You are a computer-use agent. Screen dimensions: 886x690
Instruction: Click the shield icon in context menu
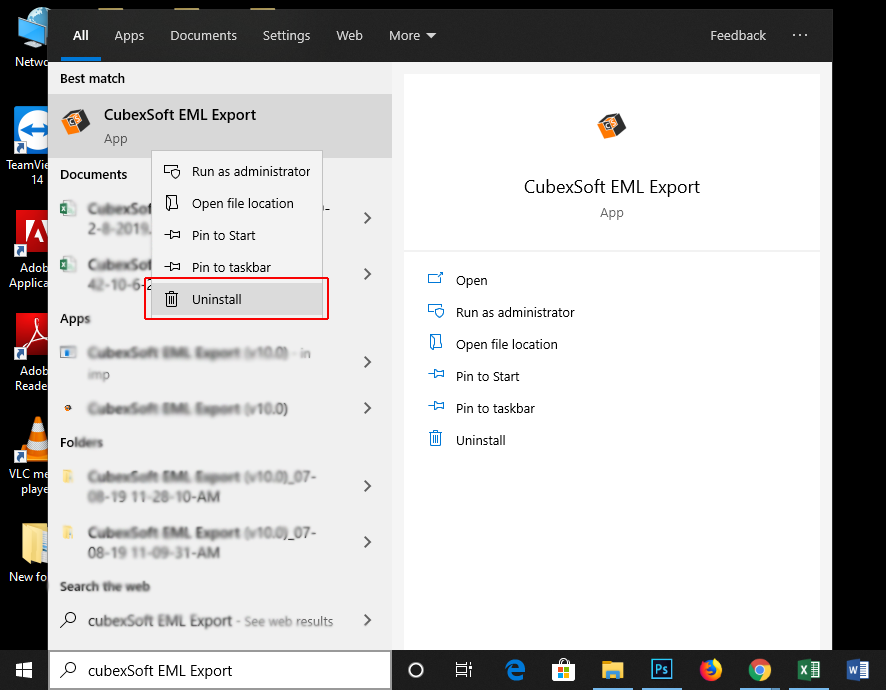(172, 171)
